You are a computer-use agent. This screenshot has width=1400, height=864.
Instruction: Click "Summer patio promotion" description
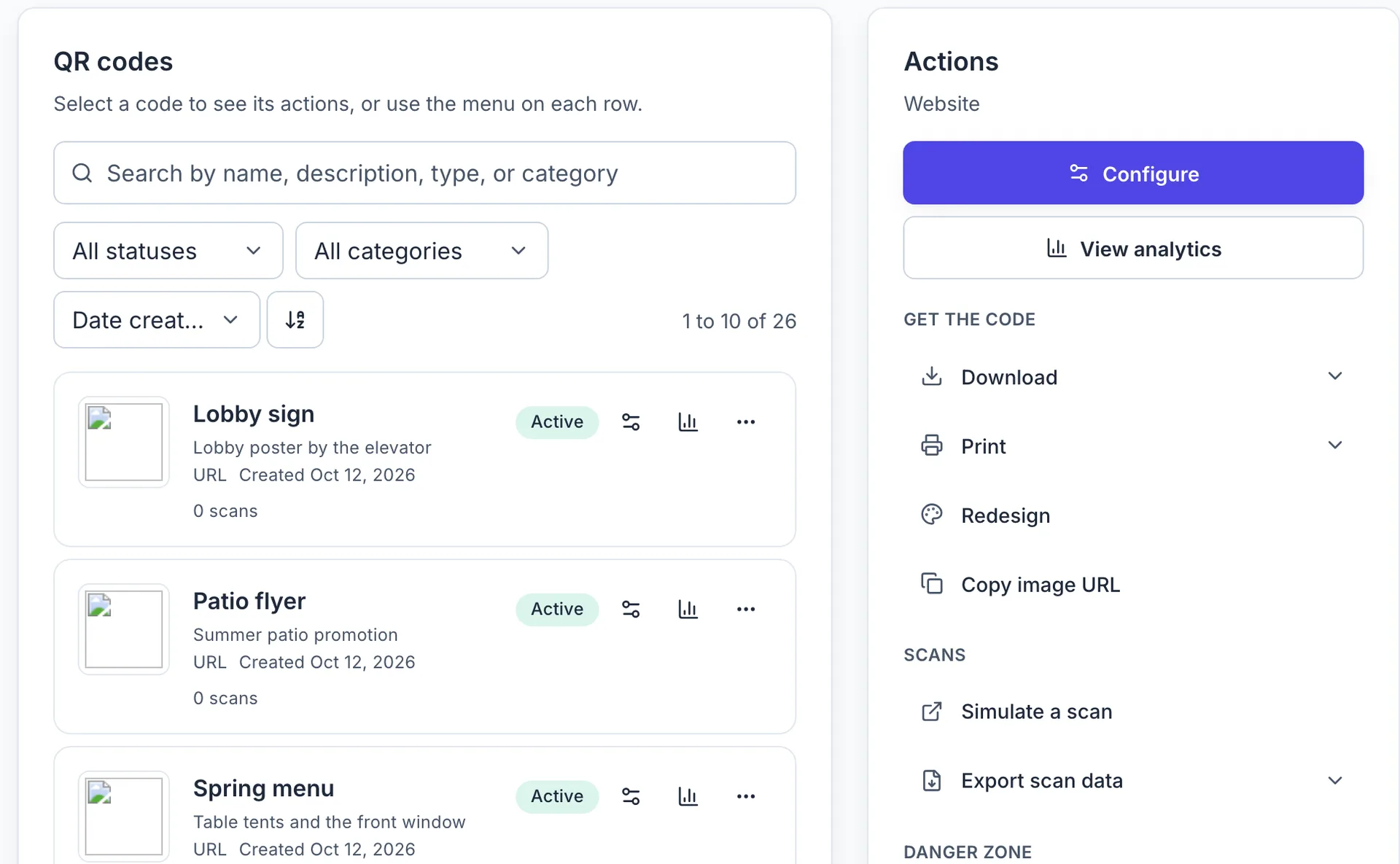[x=295, y=635]
